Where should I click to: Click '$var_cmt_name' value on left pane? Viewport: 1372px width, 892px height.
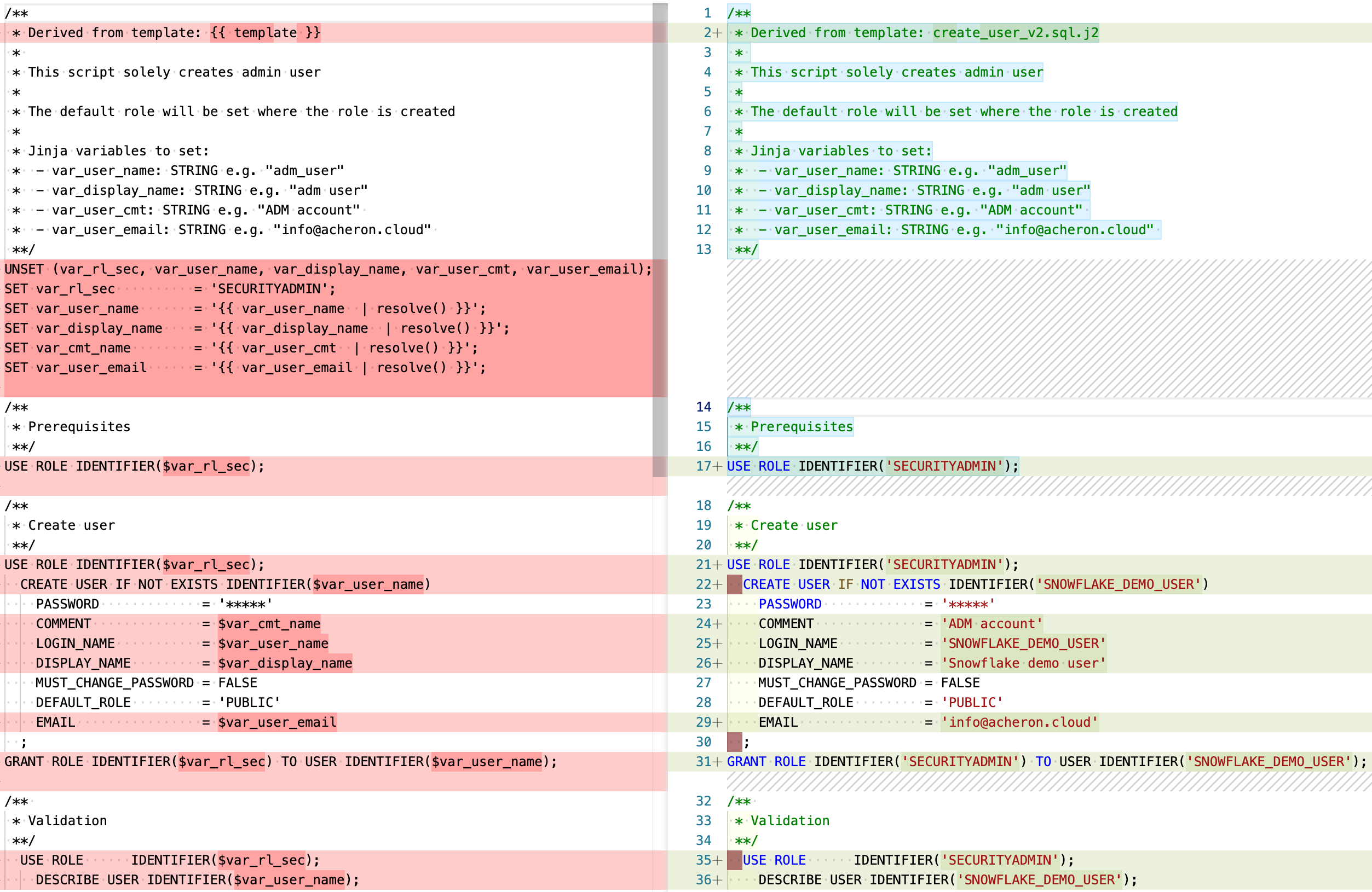269,623
